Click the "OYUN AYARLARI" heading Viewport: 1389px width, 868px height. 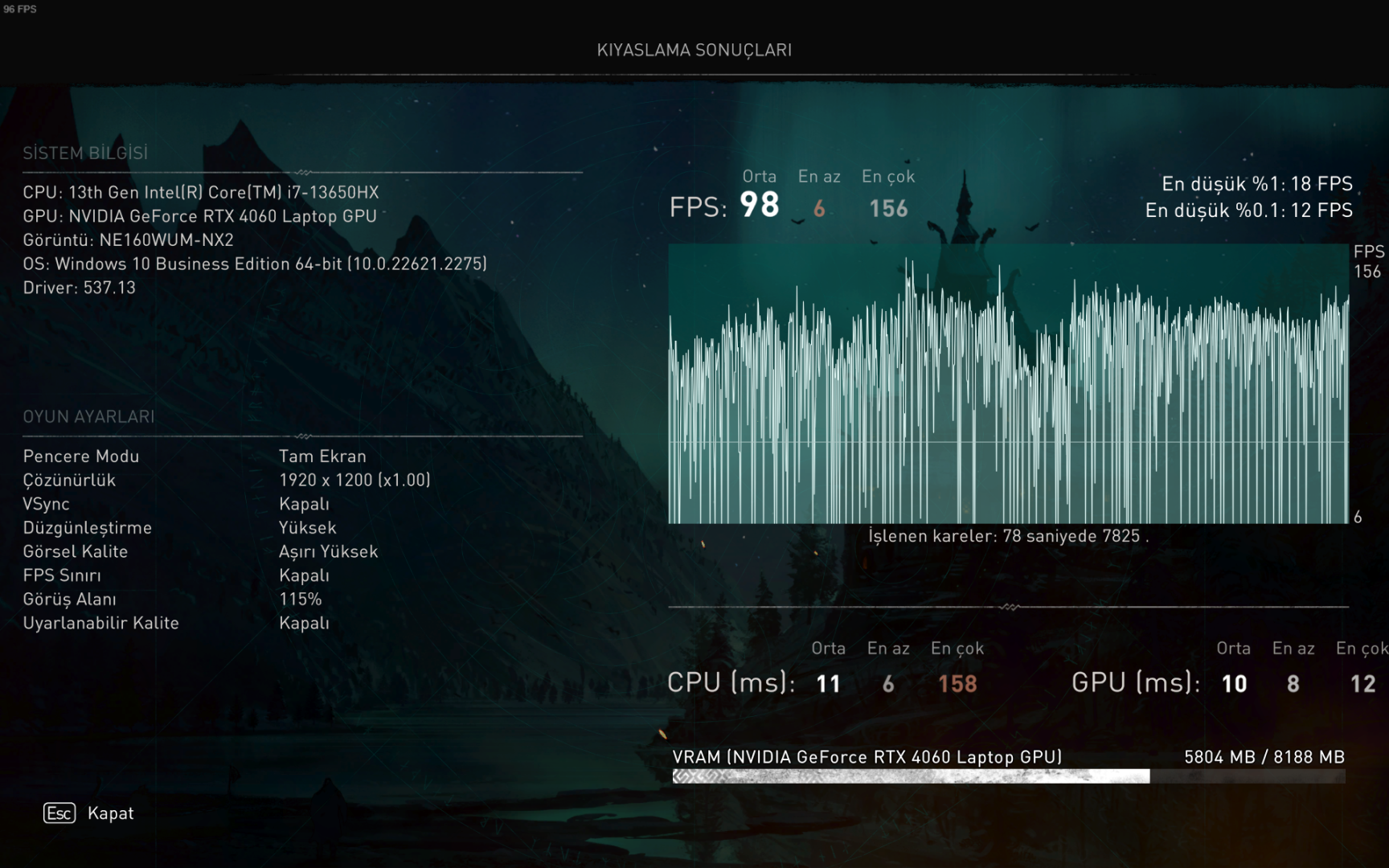pos(88,416)
